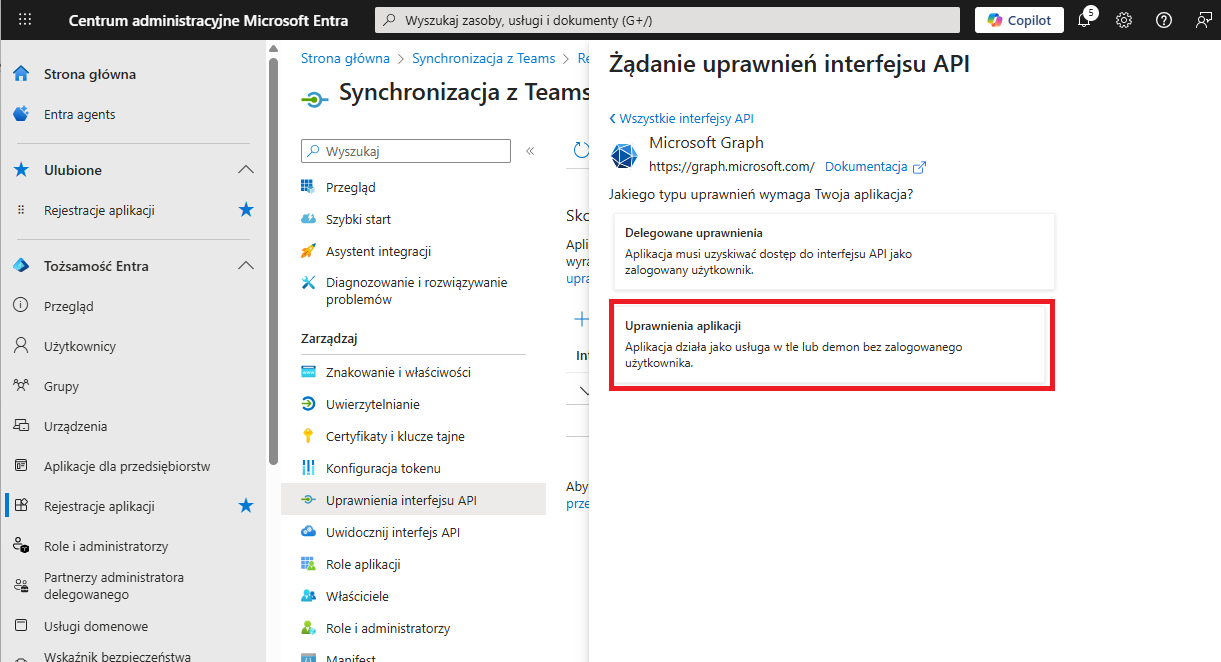Image resolution: width=1221 pixels, height=662 pixels.
Task: Click the Strona główna home icon
Action: point(21,74)
